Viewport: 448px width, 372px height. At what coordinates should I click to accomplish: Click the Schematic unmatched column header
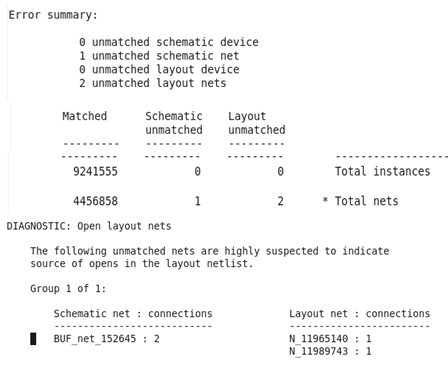coord(174,123)
